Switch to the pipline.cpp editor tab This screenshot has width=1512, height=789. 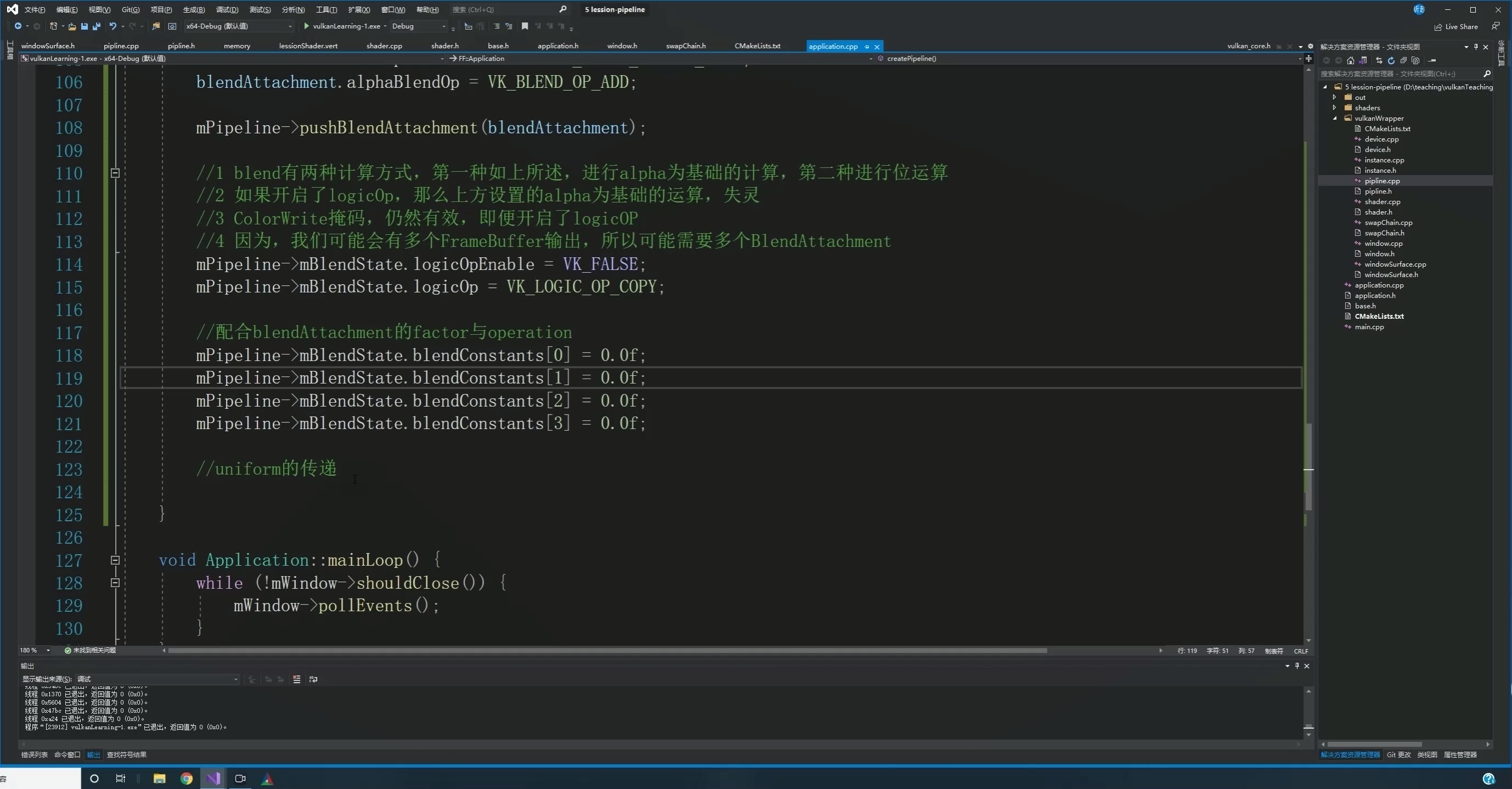pyautogui.click(x=121, y=46)
